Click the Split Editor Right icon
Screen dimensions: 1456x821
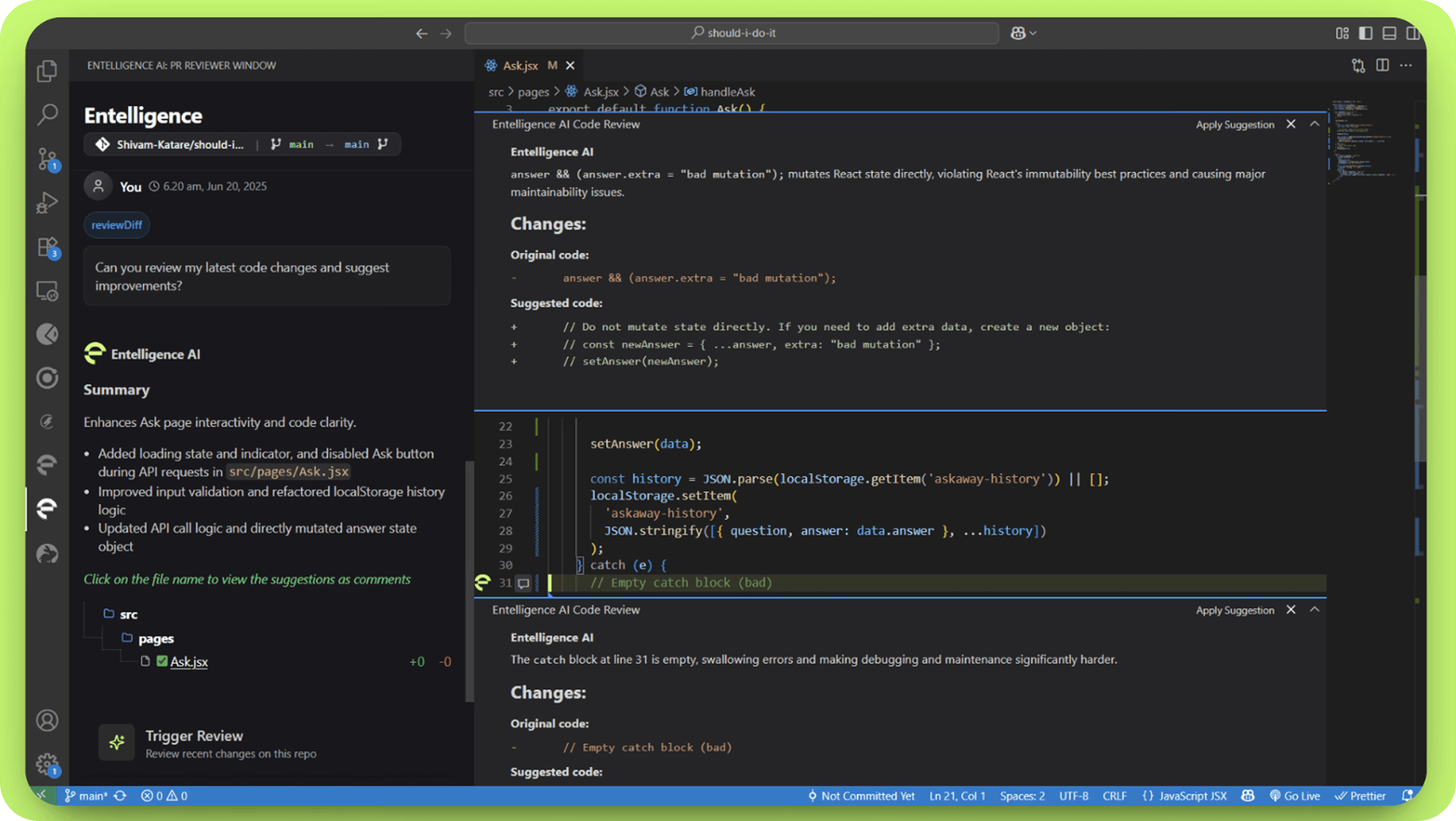pyautogui.click(x=1382, y=66)
